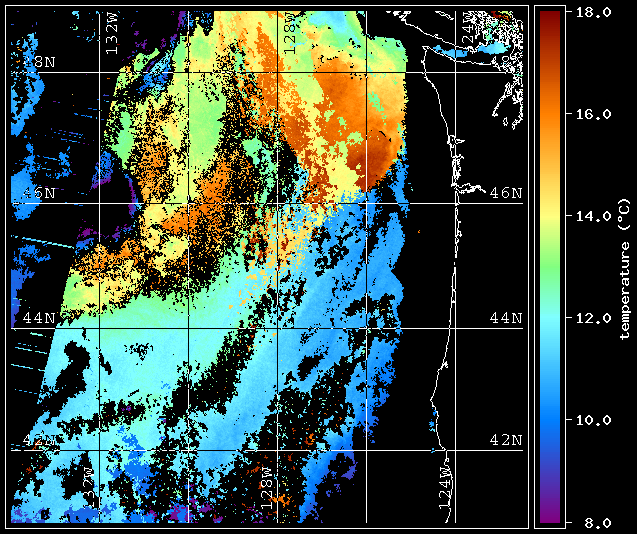Image resolution: width=637 pixels, height=534 pixels.
Task: Click the 14.0 tick label on colorbar
Action: (594, 216)
